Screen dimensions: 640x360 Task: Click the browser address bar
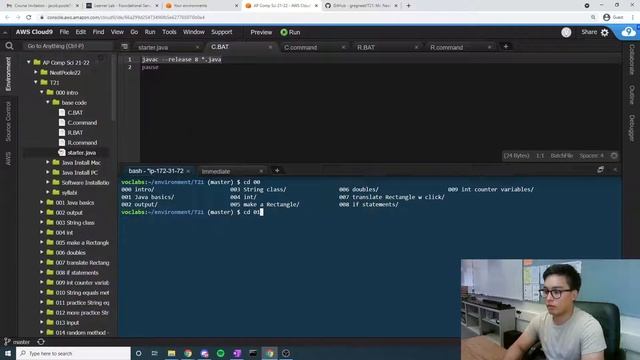[314, 17]
